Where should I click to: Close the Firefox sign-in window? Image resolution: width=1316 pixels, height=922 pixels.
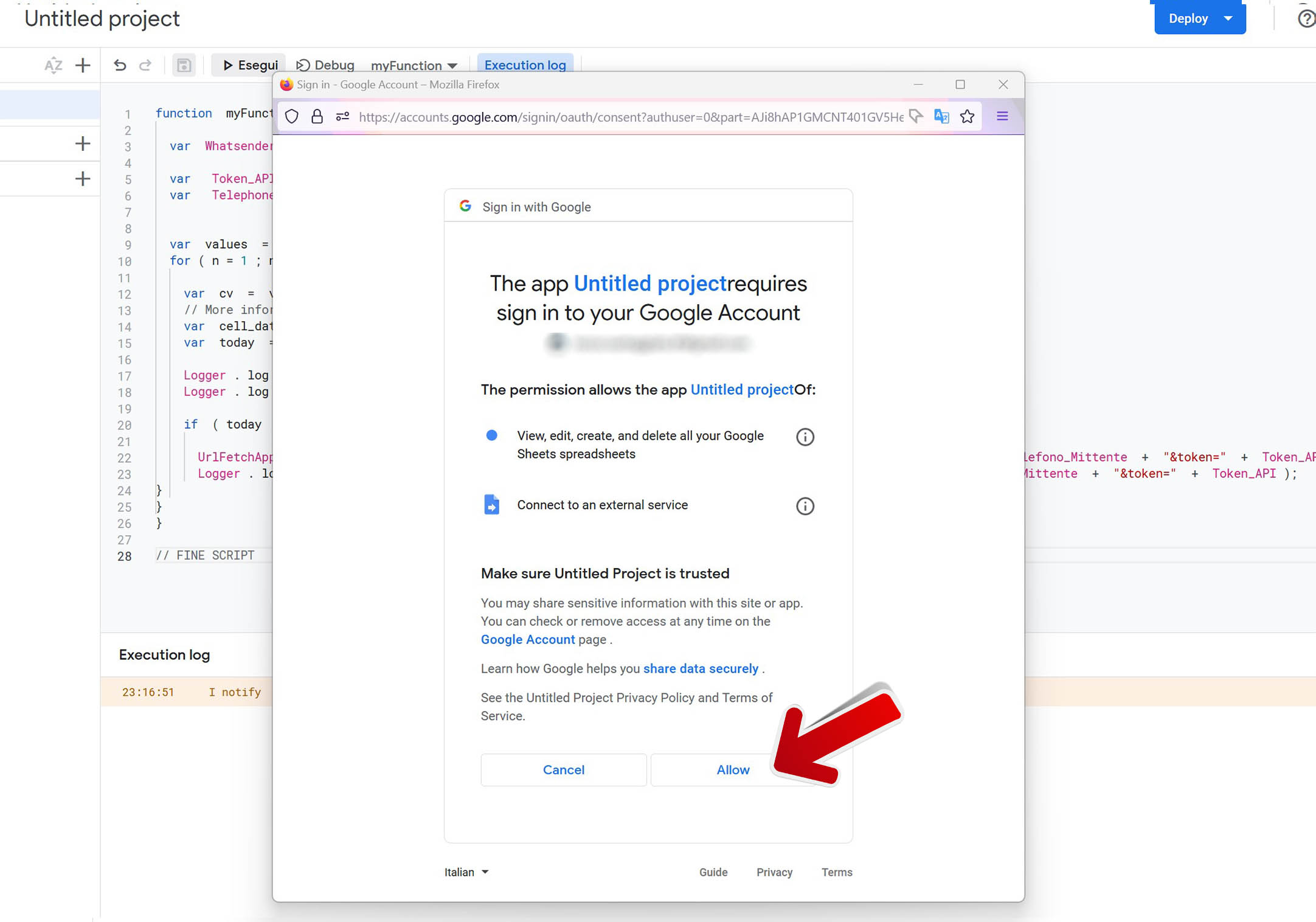click(x=1003, y=85)
